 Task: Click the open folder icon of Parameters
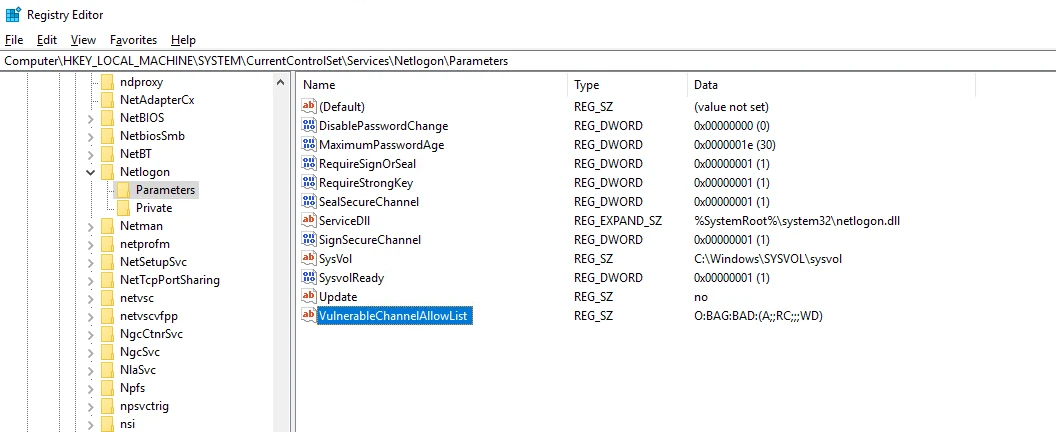point(123,190)
